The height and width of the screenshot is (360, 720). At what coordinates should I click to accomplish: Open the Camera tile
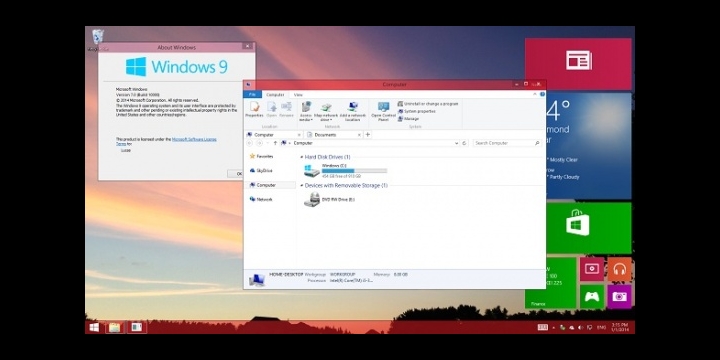(x=619, y=297)
